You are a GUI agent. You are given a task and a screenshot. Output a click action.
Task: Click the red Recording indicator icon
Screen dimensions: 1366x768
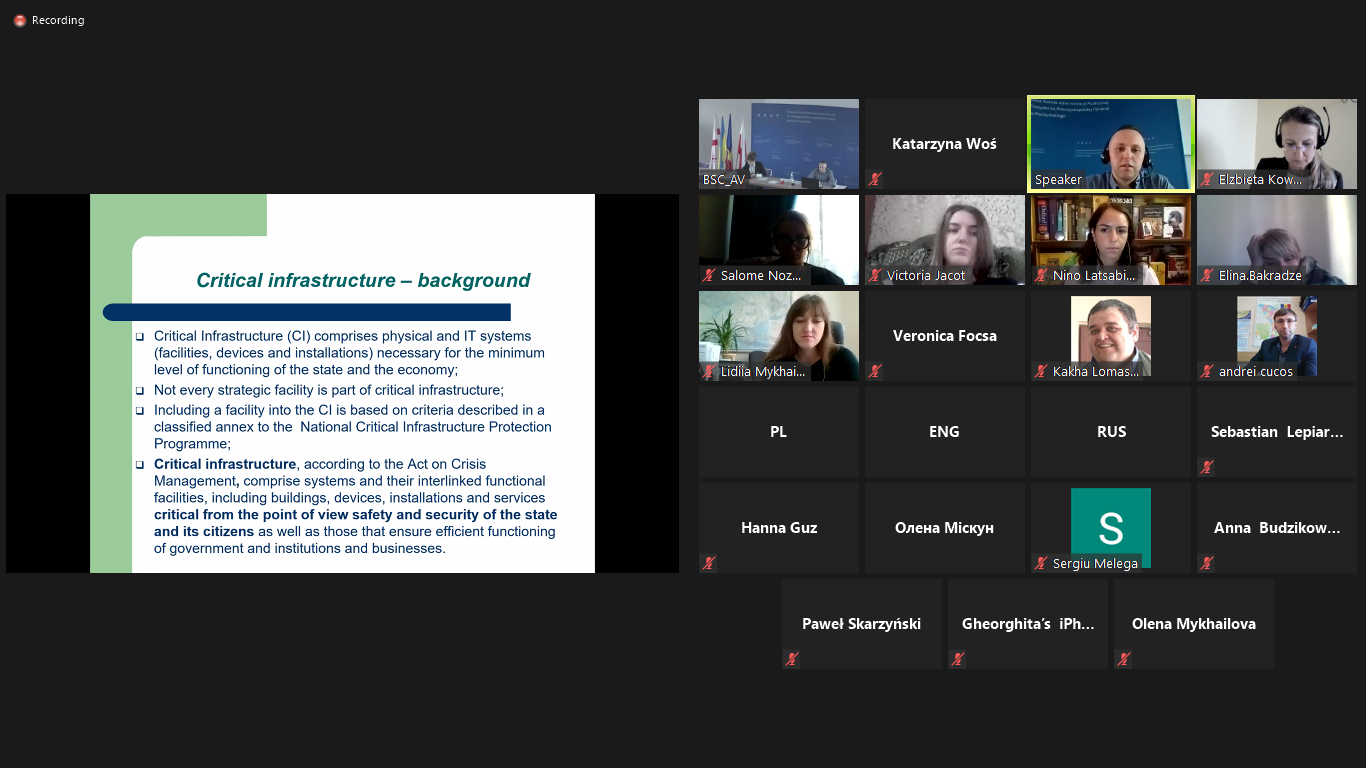pyautogui.click(x=19, y=20)
